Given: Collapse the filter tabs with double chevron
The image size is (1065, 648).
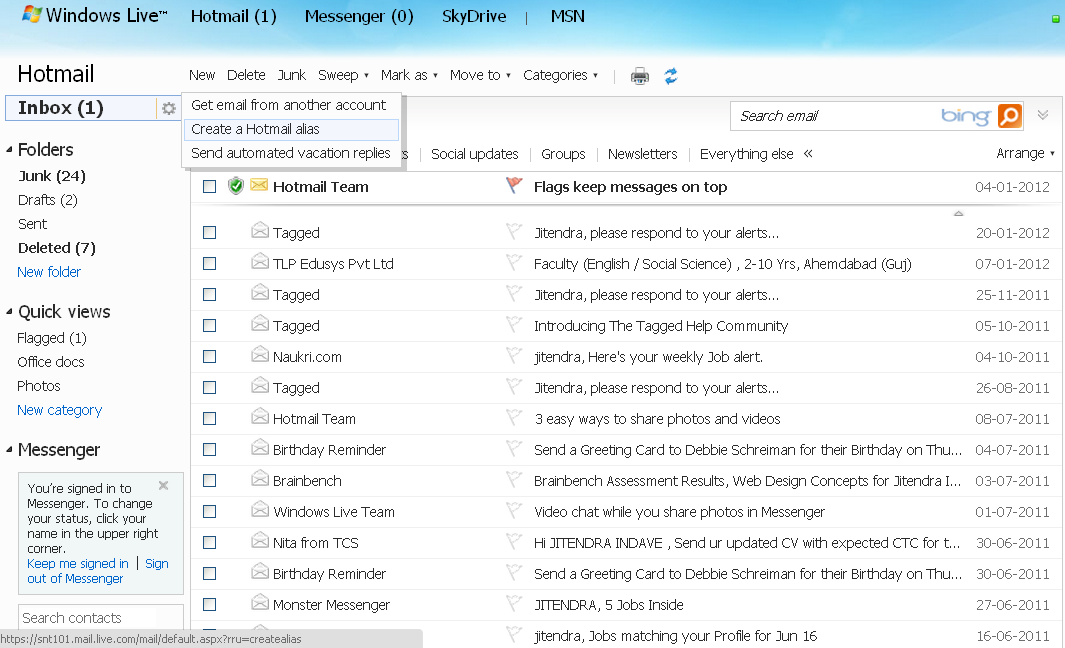Looking at the screenshot, I should tap(808, 154).
